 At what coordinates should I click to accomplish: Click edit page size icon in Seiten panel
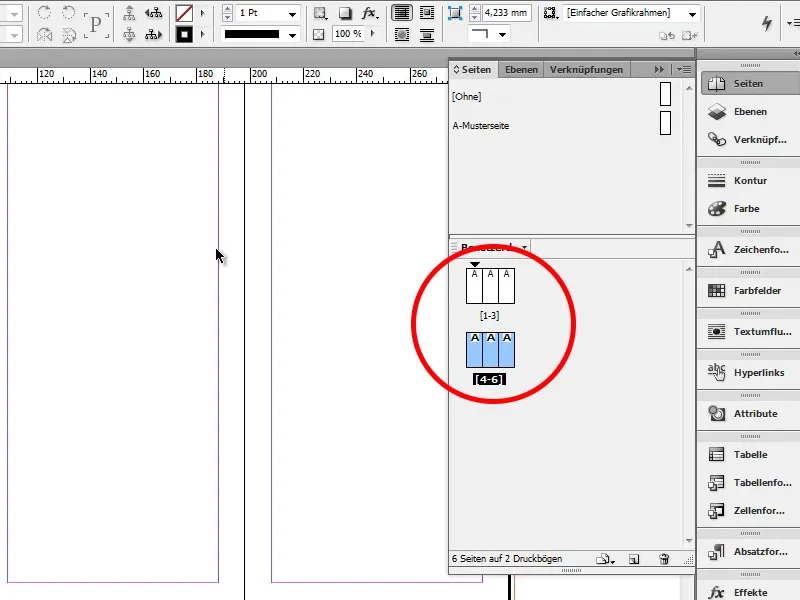(605, 559)
